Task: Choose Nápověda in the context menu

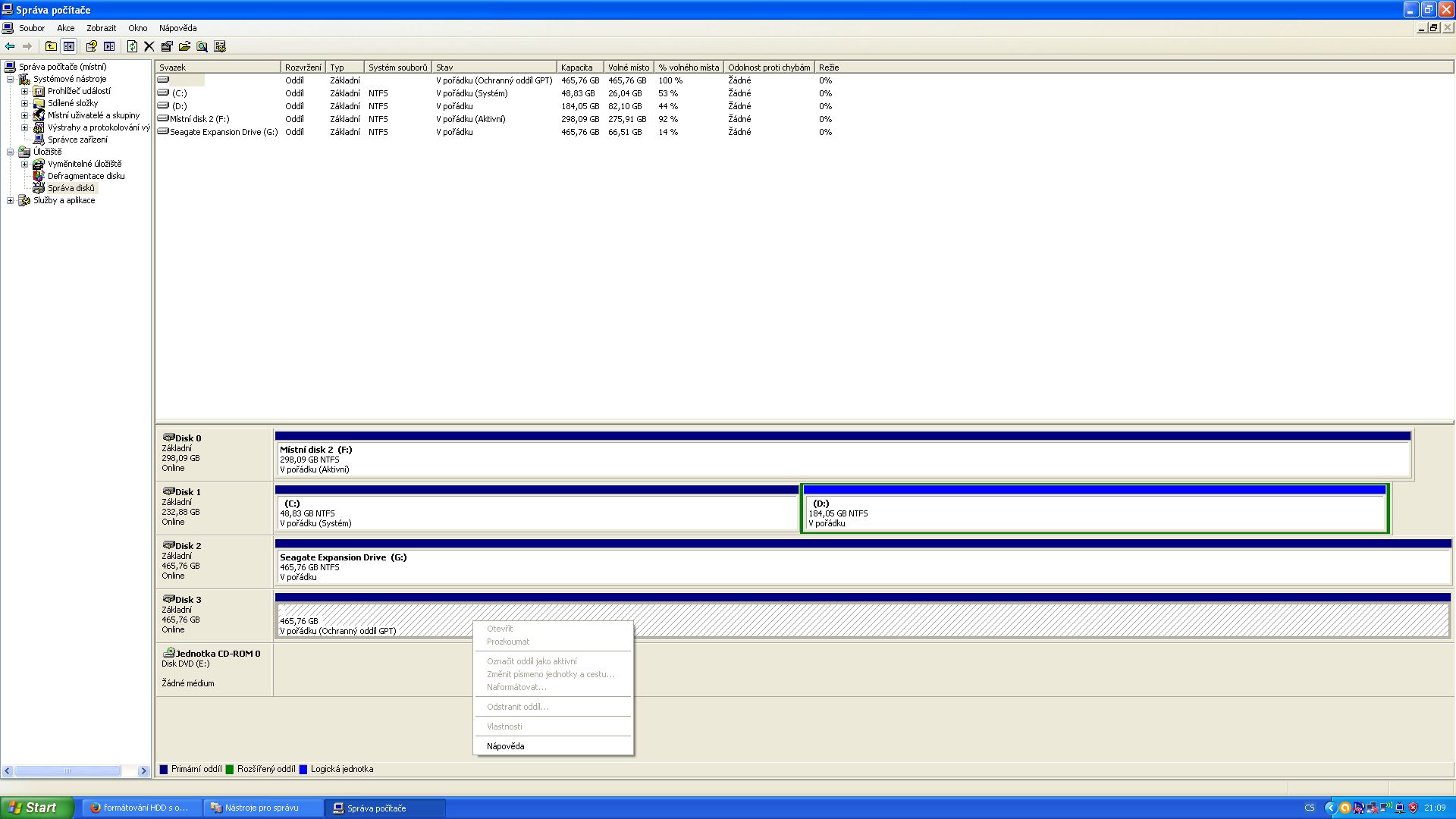Action: coord(505,746)
